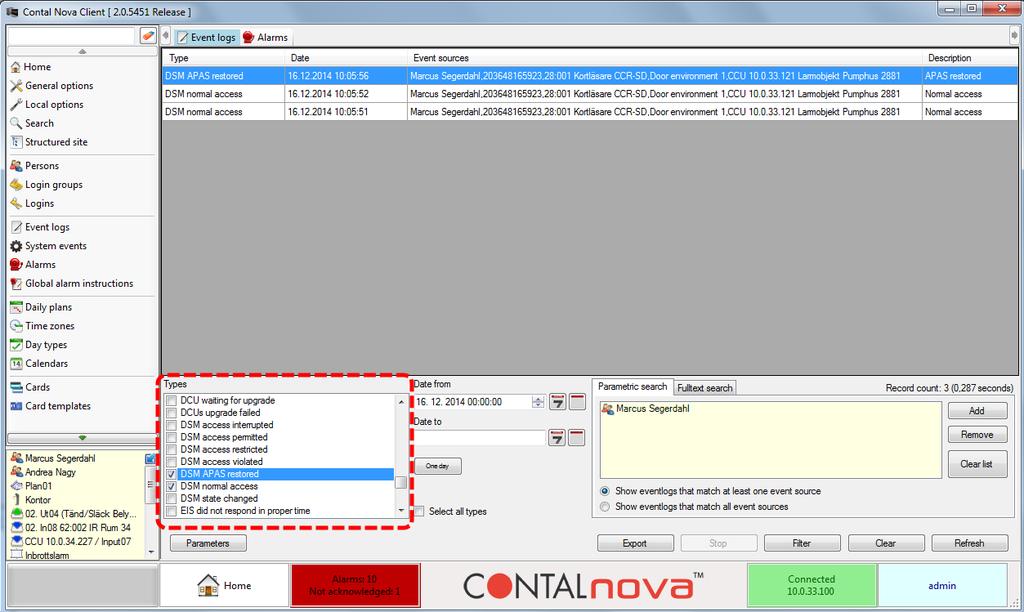Image resolution: width=1024 pixels, height=612 pixels.
Task: Click the down arrow of the recent items list scrollbar
Action: coord(152,553)
